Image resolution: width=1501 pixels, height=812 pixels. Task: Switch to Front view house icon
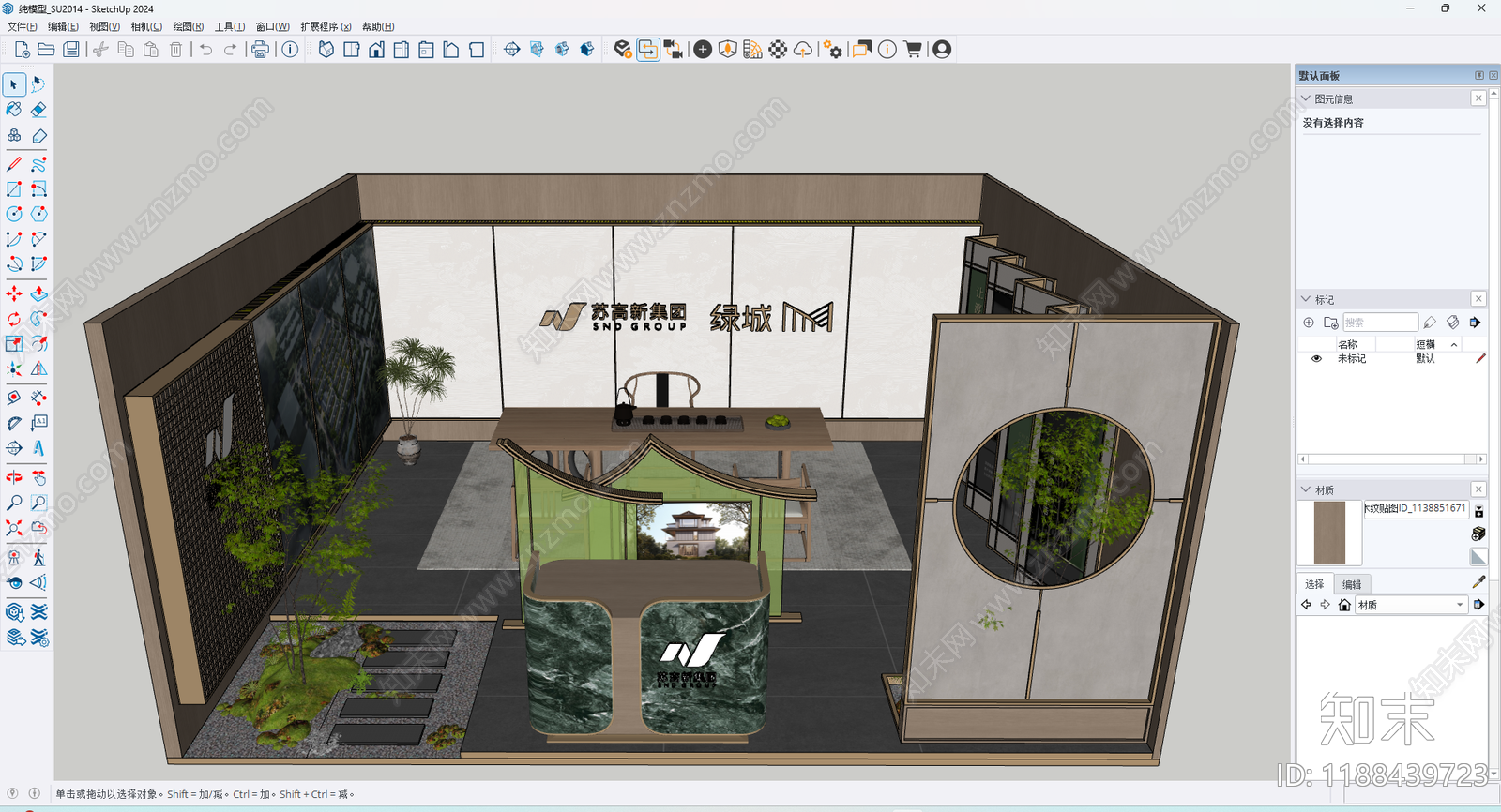(376, 50)
